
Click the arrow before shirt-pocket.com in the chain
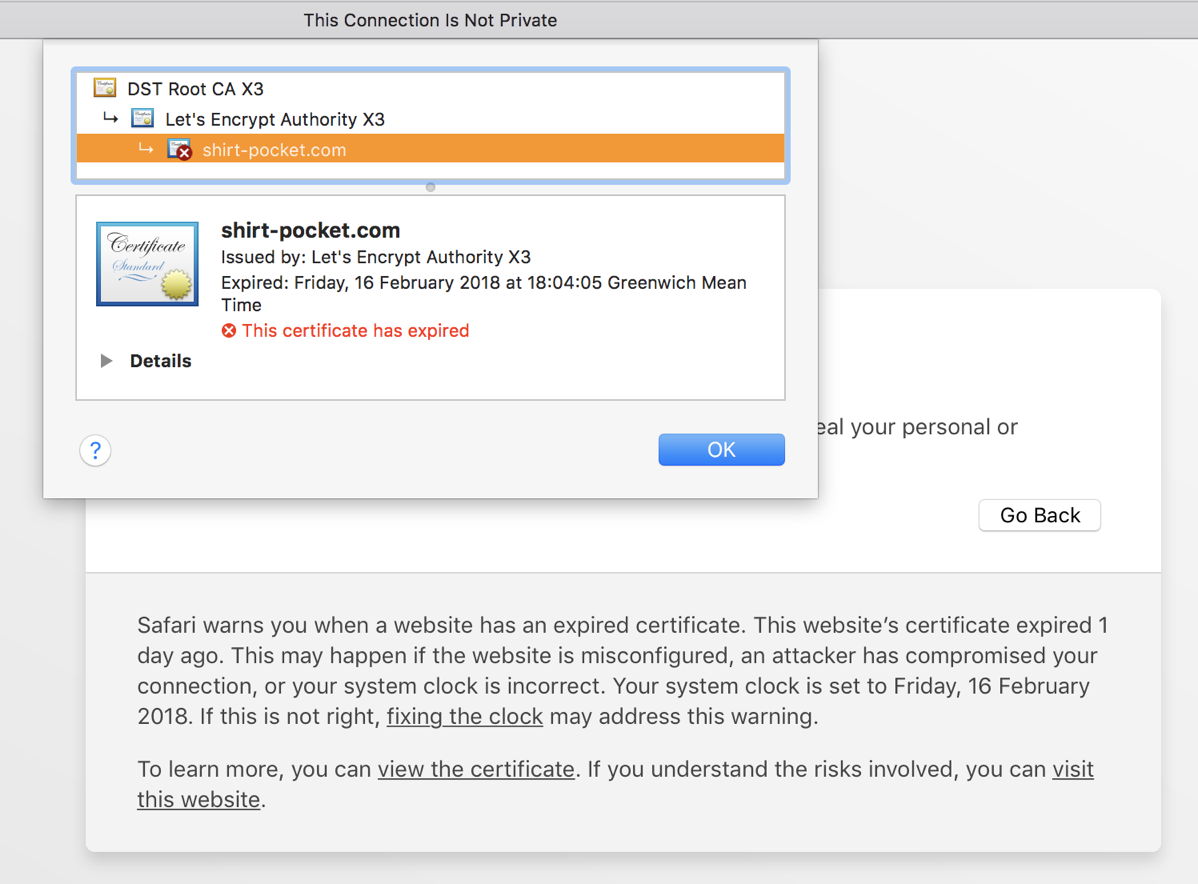click(146, 150)
